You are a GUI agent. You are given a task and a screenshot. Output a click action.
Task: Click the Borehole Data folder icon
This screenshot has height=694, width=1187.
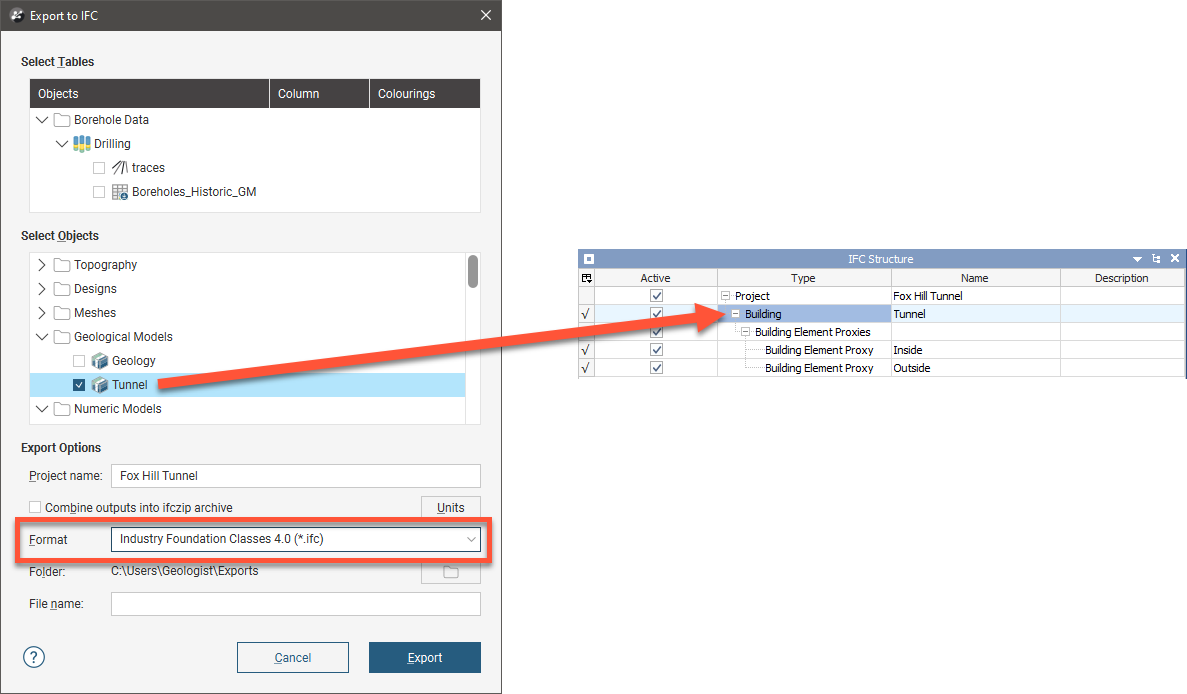[x=62, y=120]
